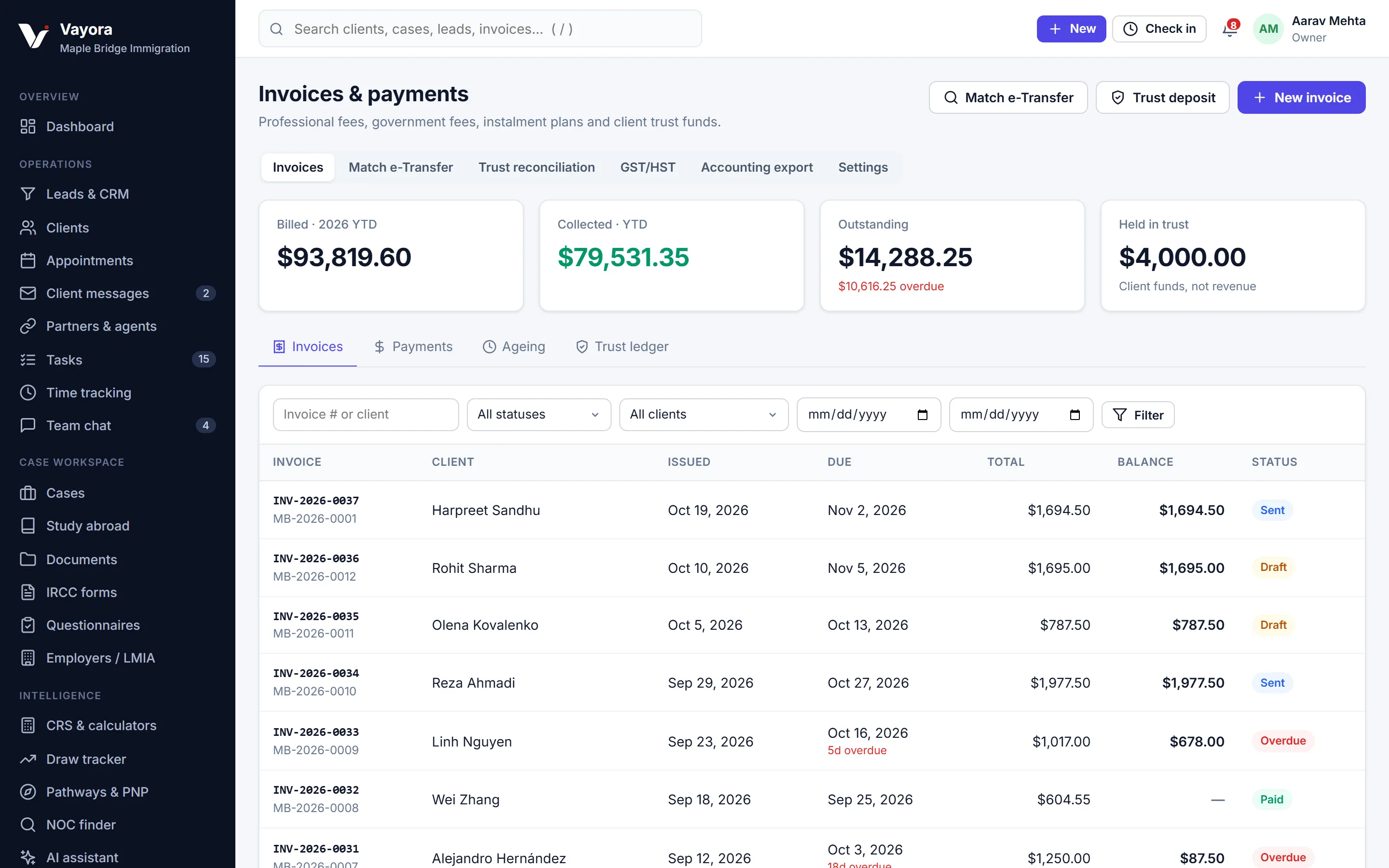This screenshot has width=1389, height=868.
Task: Open the IRCC forms document icon
Action: (x=27, y=593)
